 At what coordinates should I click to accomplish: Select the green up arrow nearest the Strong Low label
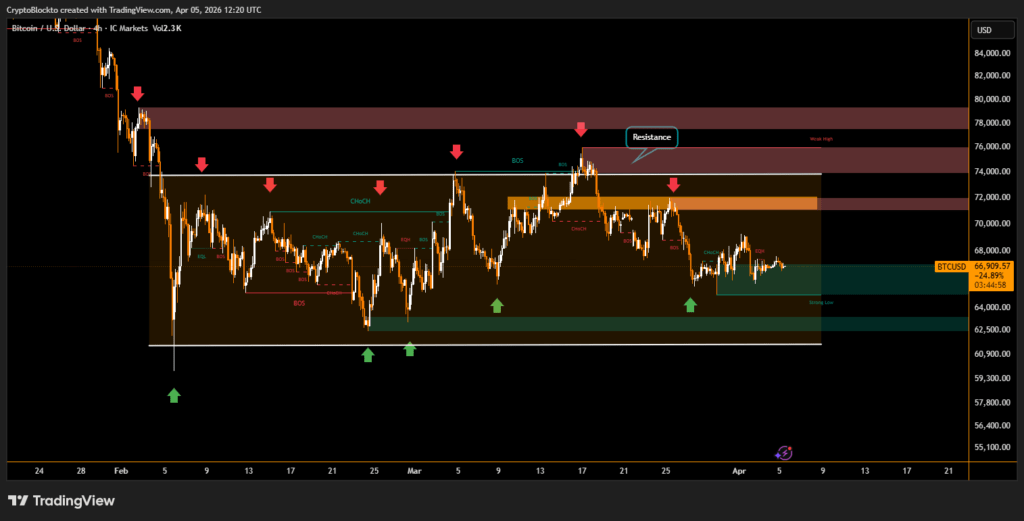[x=690, y=304]
